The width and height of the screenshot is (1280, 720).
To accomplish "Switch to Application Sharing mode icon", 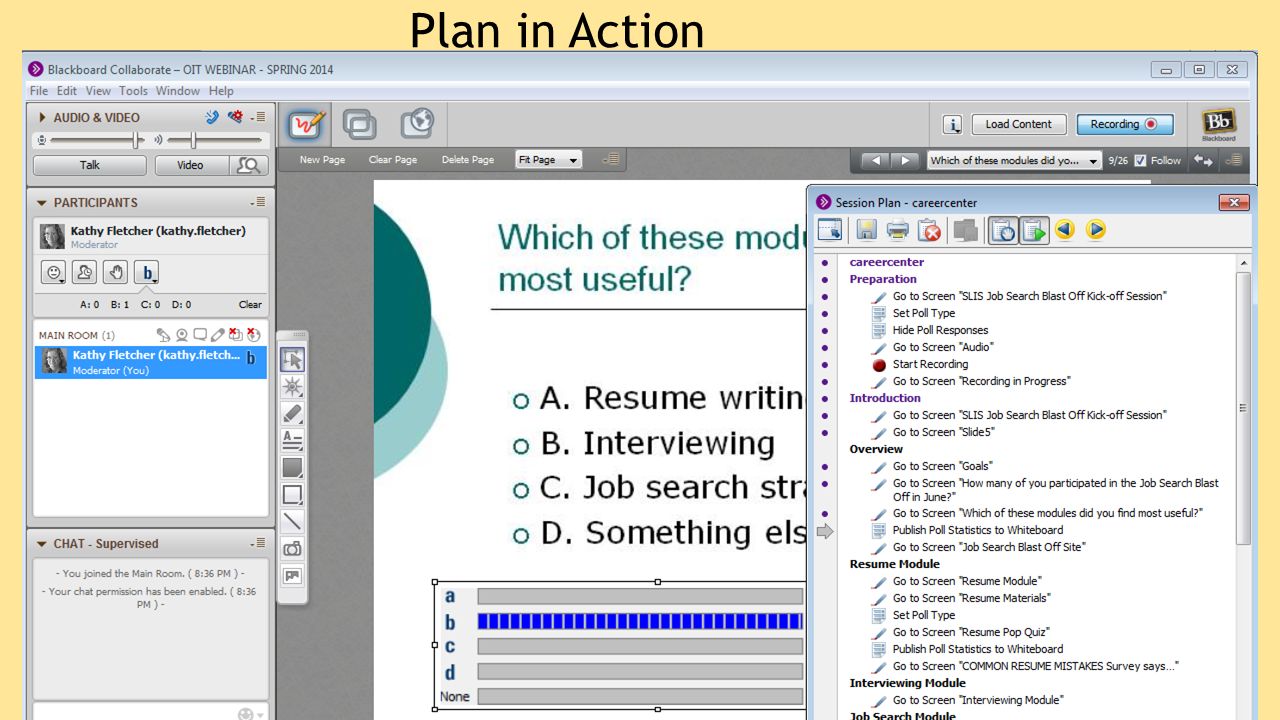I will click(x=360, y=124).
